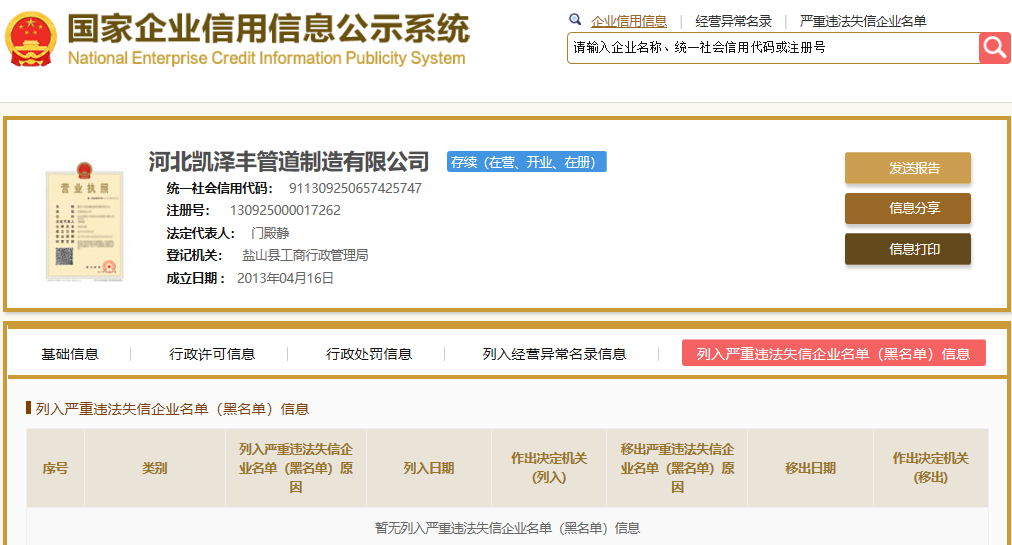
Task: Click the national emblem logo
Action: pos(30,39)
